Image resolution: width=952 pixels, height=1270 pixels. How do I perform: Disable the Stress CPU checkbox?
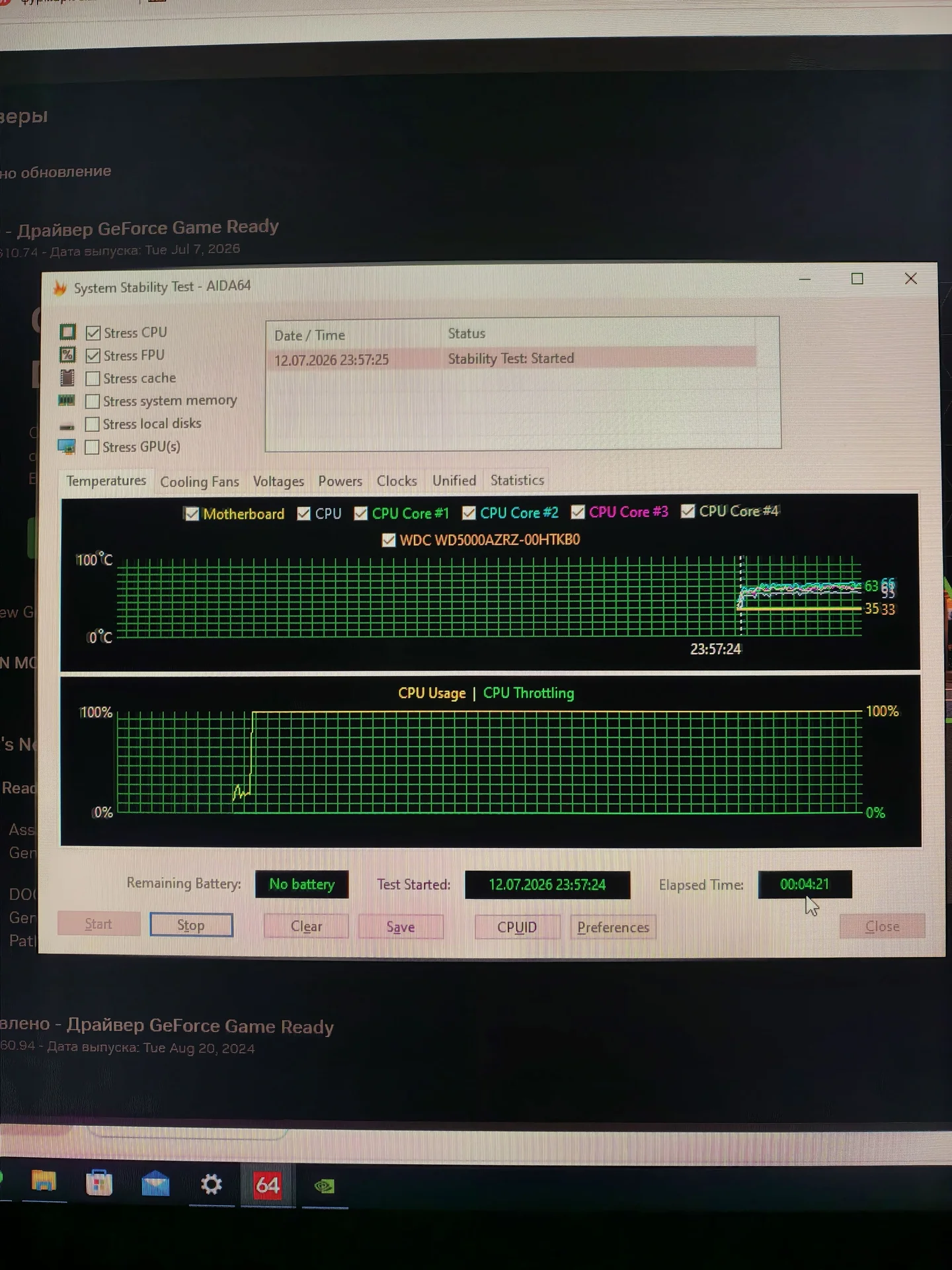93,333
